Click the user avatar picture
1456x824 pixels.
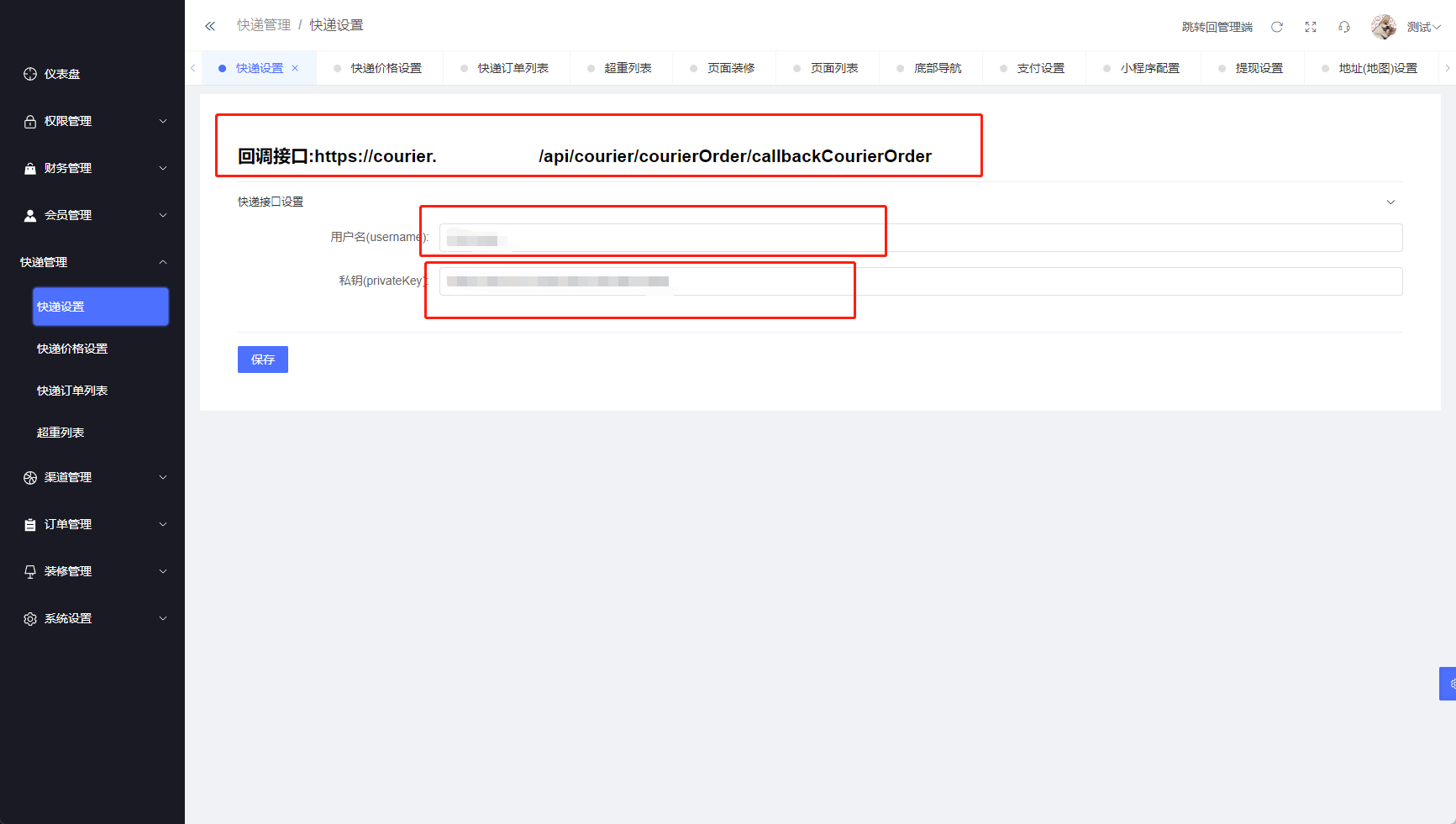point(1383,27)
